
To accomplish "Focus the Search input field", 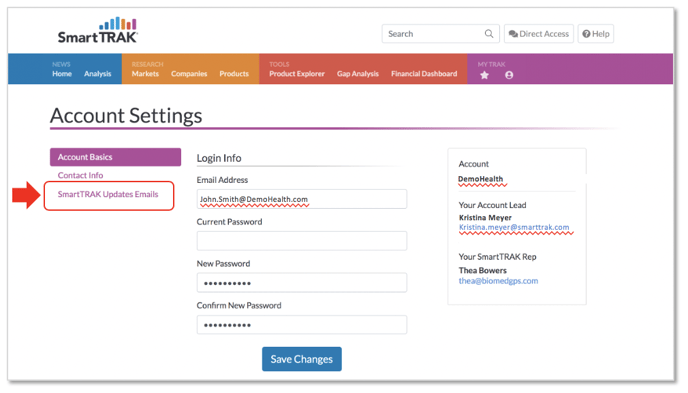I will coord(441,34).
